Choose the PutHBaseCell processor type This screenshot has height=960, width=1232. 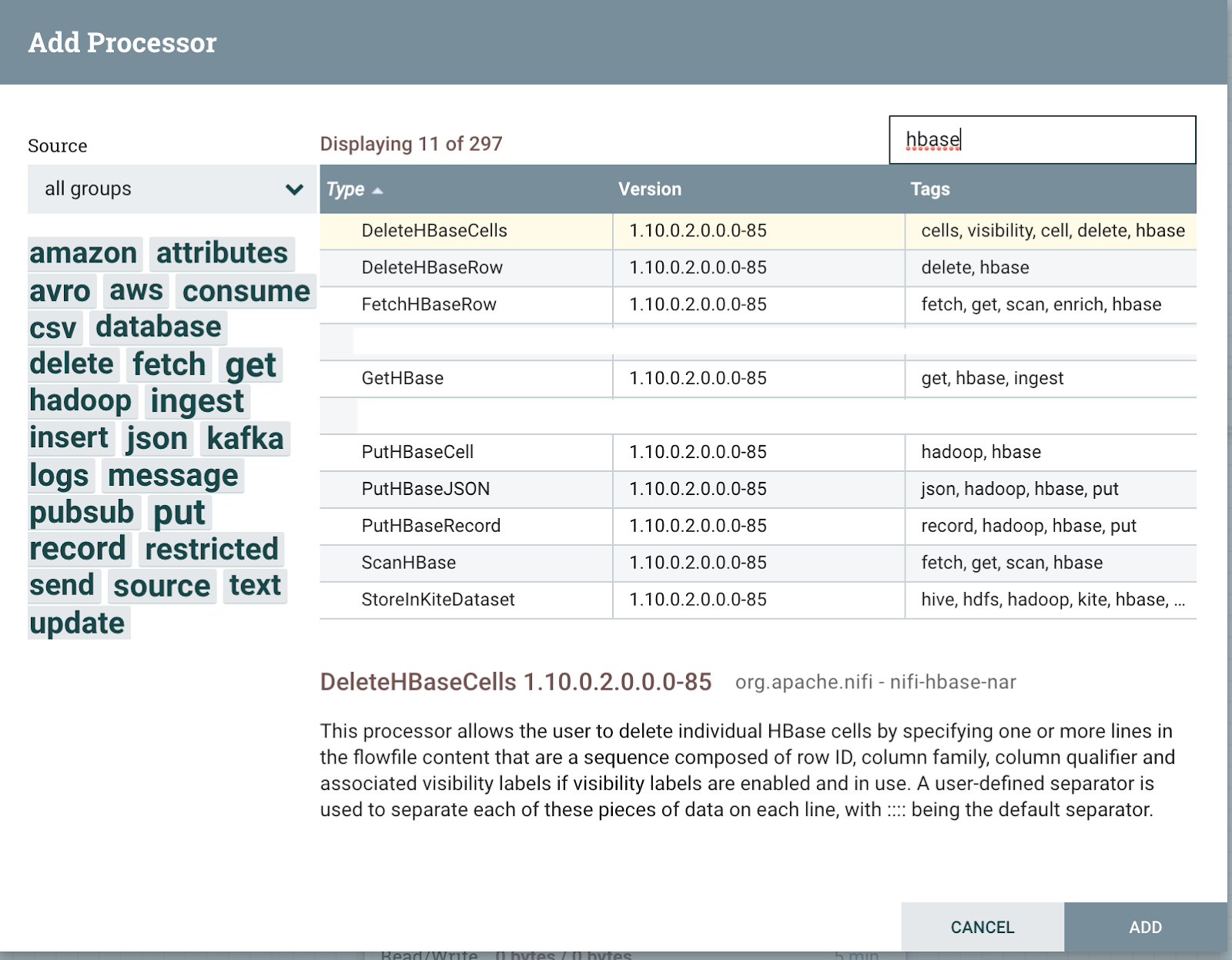[417, 453]
